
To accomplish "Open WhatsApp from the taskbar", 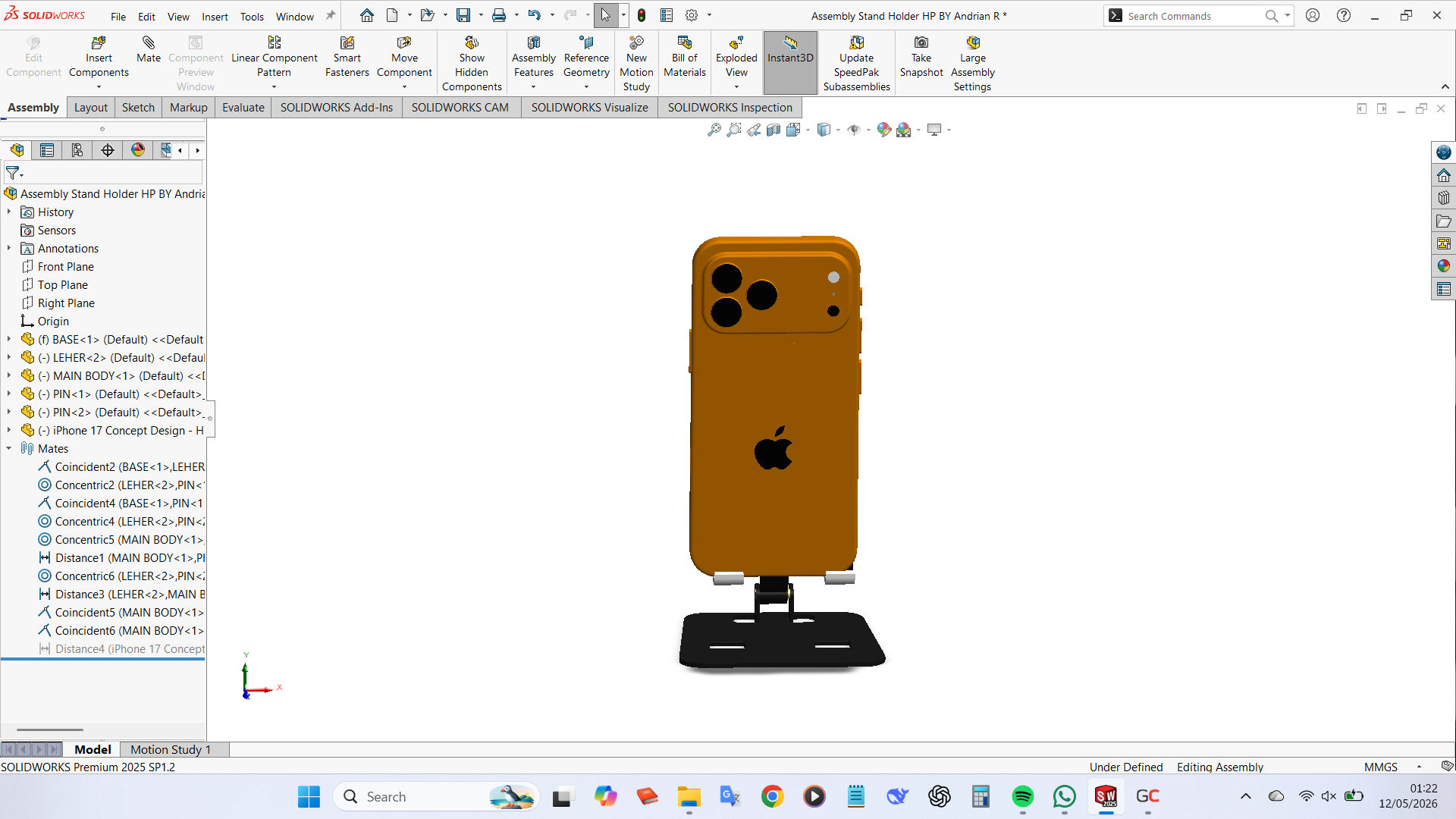I will tap(1064, 797).
